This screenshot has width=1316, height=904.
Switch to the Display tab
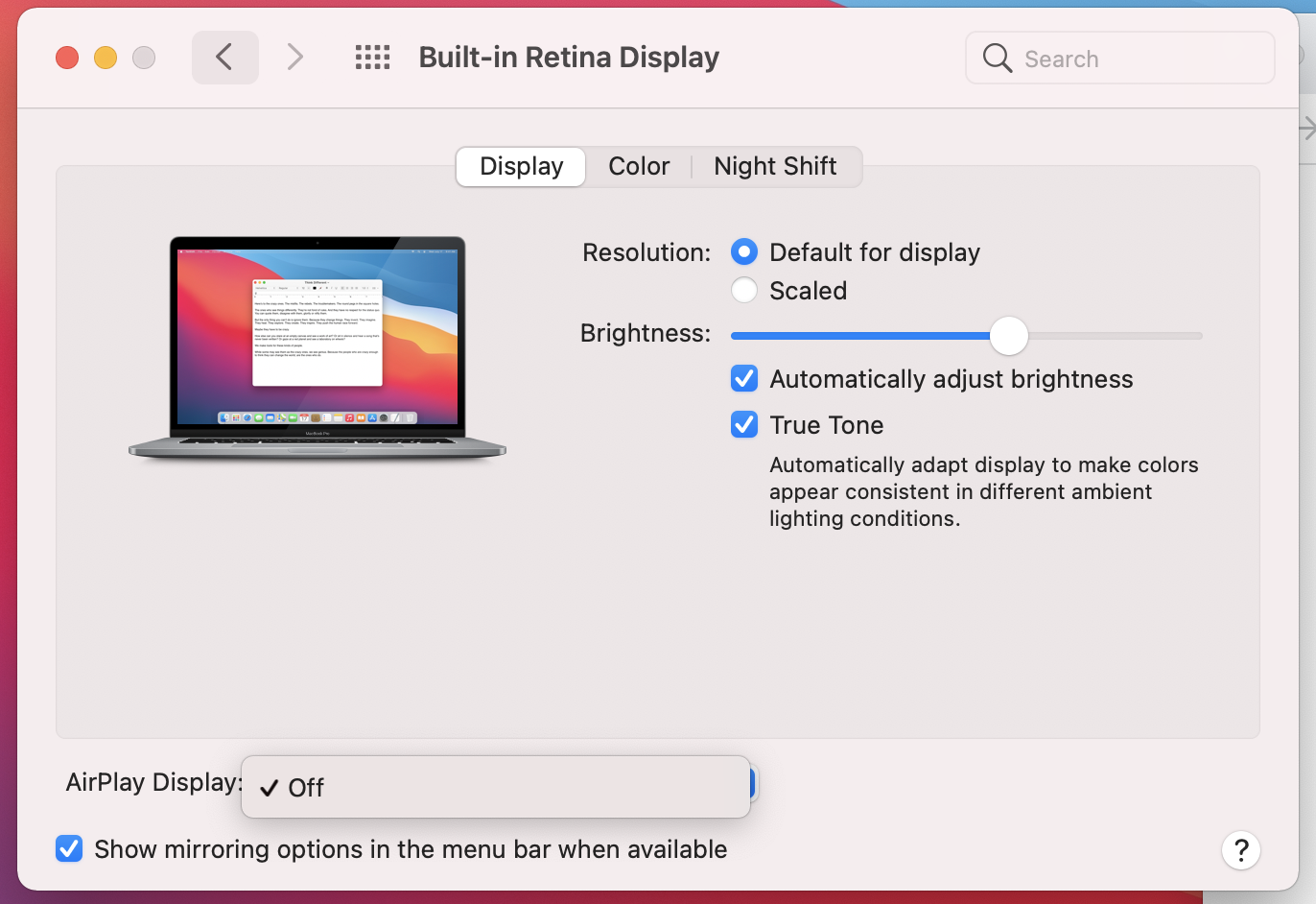521,167
